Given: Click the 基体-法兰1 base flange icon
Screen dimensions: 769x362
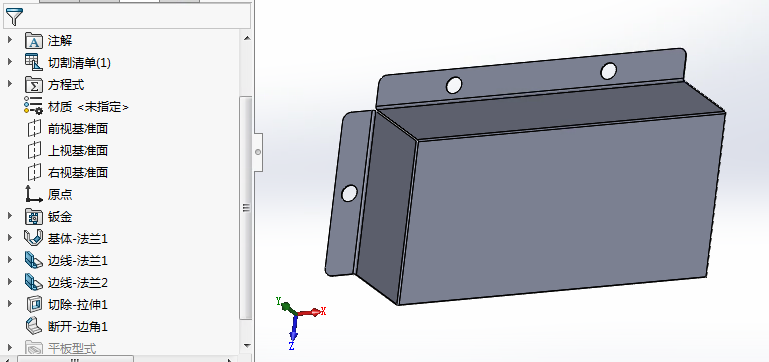Looking at the screenshot, I should click(33, 238).
